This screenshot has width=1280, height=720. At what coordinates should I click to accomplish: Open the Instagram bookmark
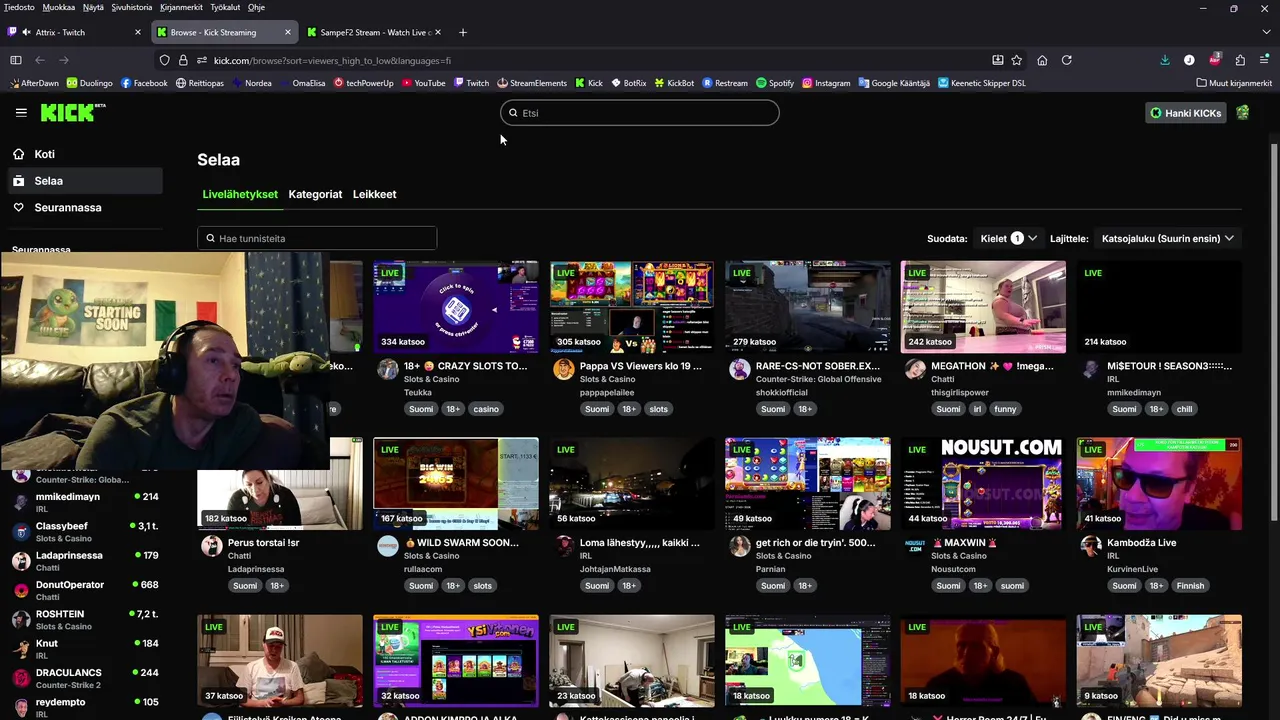tap(826, 83)
